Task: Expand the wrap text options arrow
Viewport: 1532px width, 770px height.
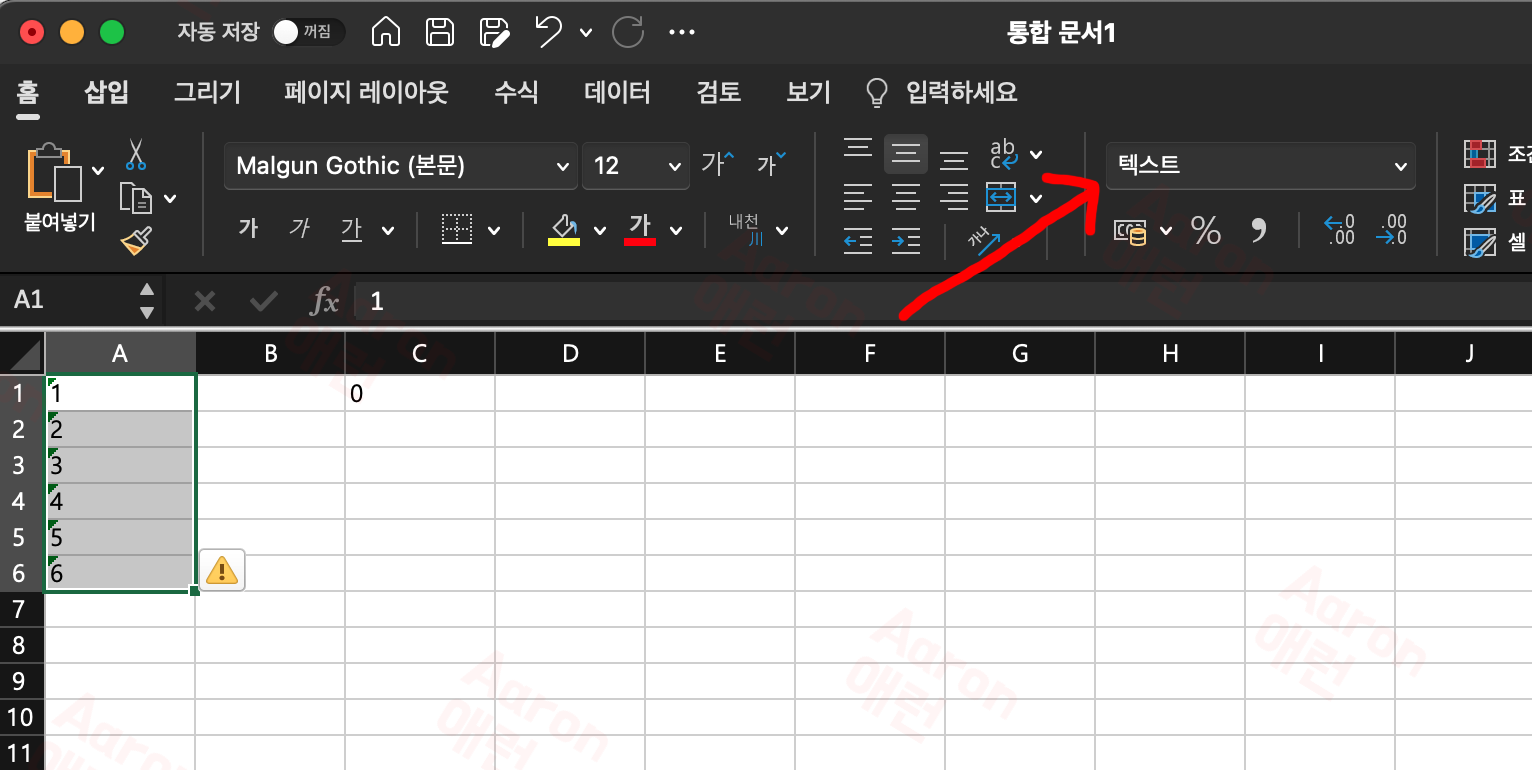Action: click(1036, 154)
